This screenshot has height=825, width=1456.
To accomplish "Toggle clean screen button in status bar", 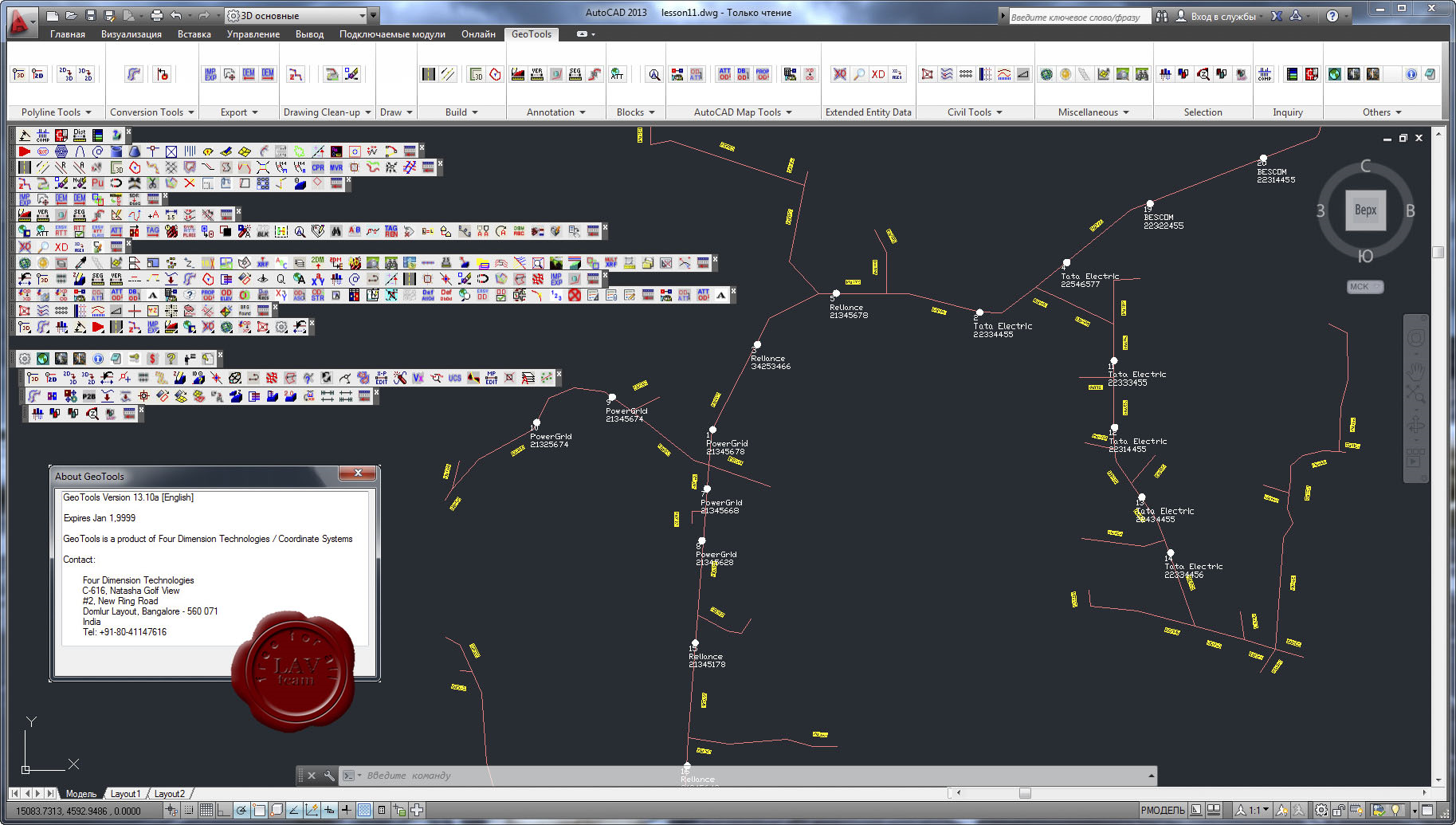I will pos(1427,811).
